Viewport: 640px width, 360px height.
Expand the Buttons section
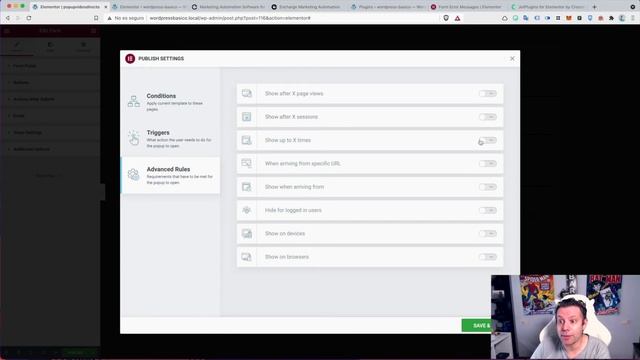pos(50,82)
